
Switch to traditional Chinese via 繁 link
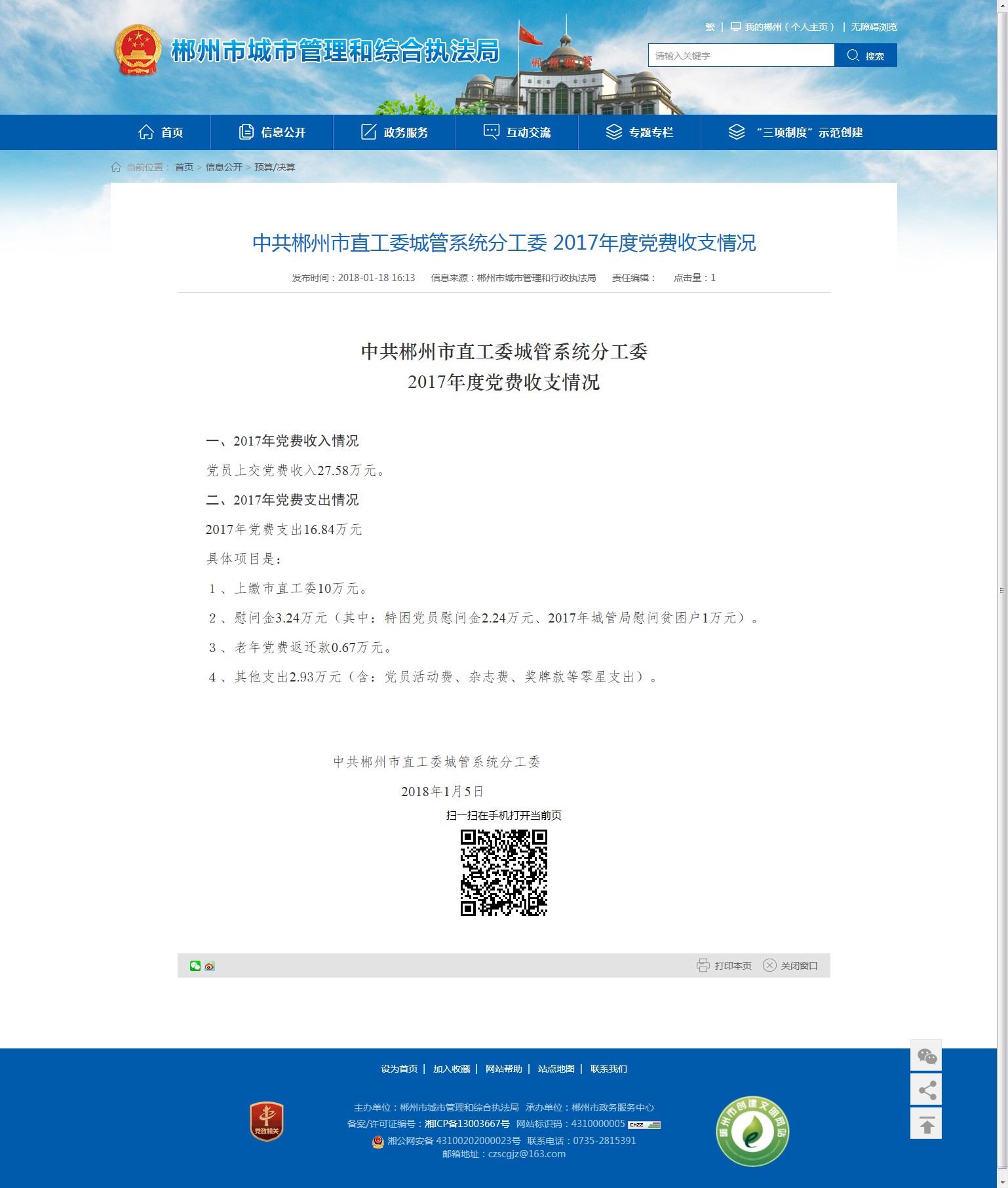tap(710, 27)
